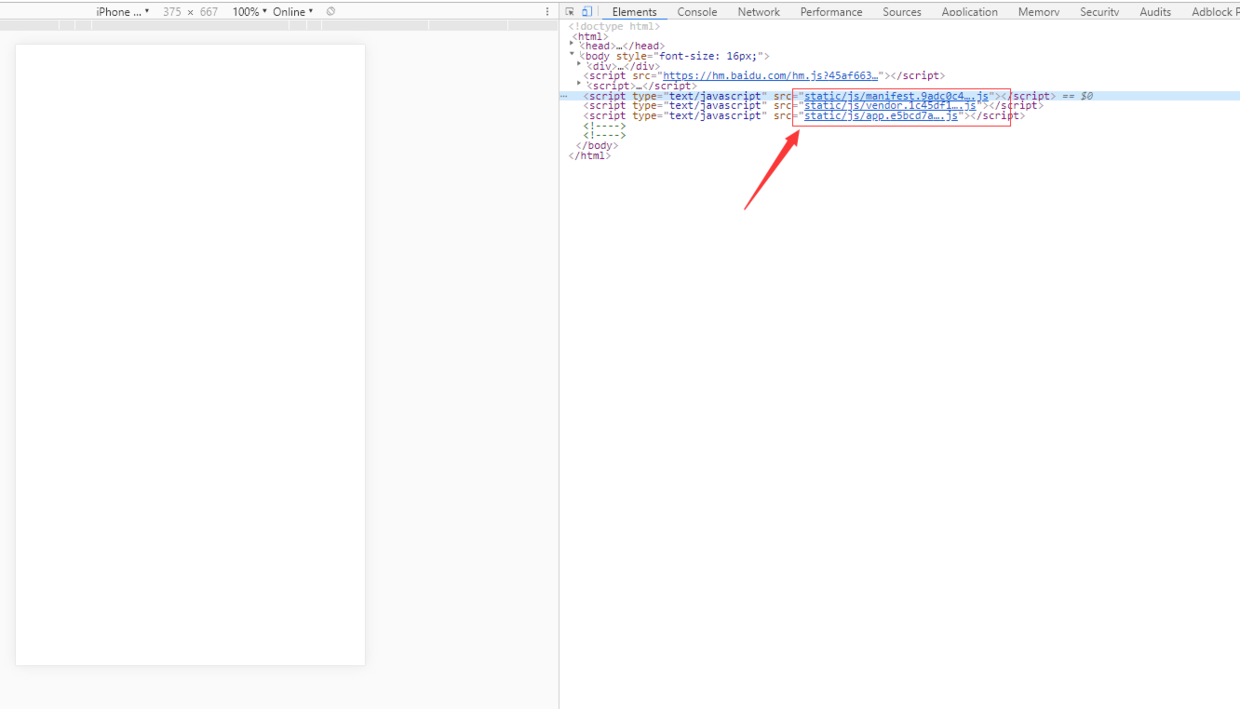This screenshot has height=709, width=1240.
Task: Toggle the device toolbar icon
Action: tap(586, 12)
